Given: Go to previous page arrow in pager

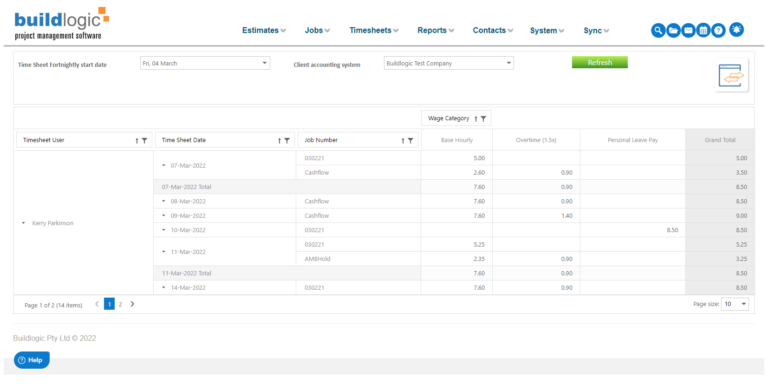Looking at the screenshot, I should pyautogui.click(x=97, y=304).
